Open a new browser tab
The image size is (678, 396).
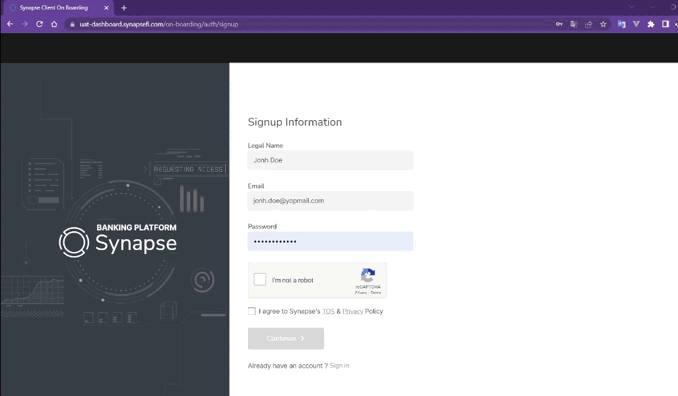[x=124, y=8]
